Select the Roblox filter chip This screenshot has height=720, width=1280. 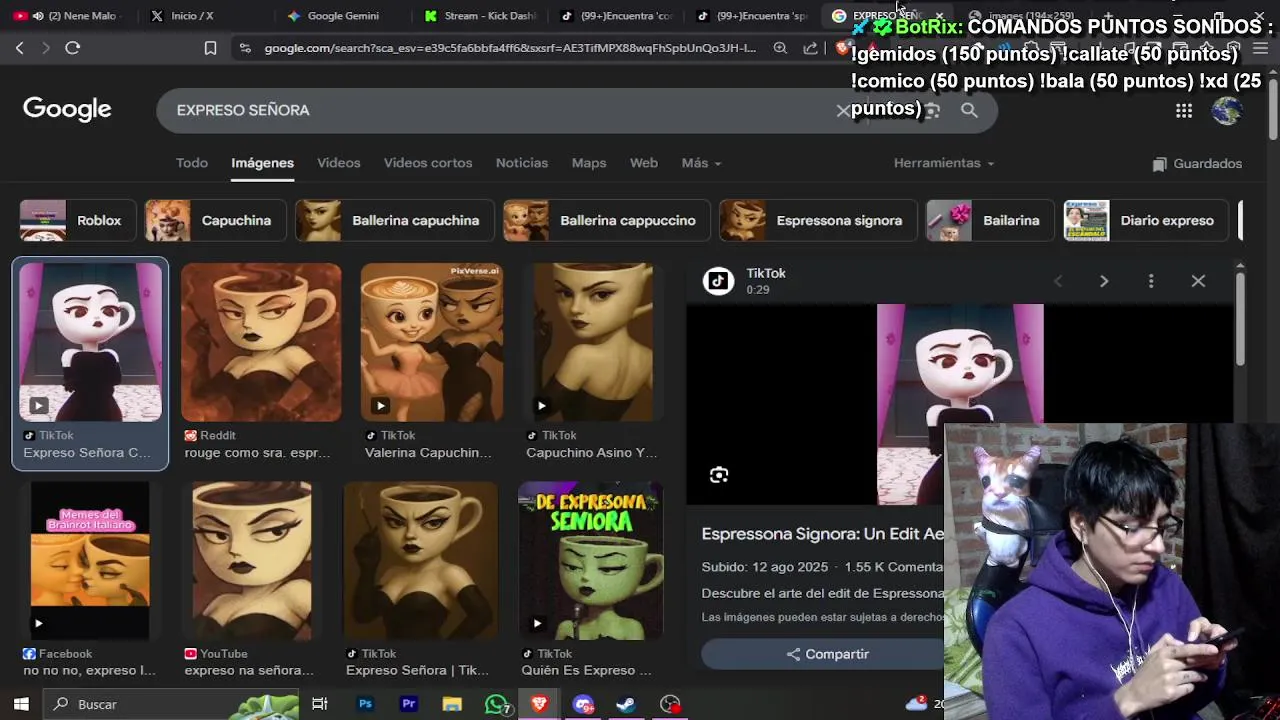pos(77,221)
